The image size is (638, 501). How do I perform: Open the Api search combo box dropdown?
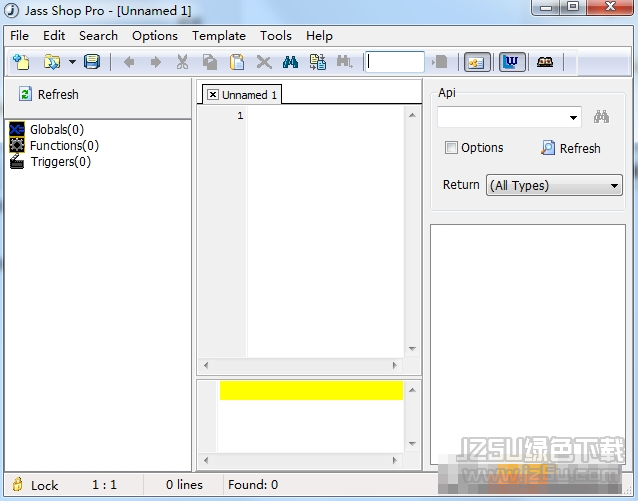573,118
